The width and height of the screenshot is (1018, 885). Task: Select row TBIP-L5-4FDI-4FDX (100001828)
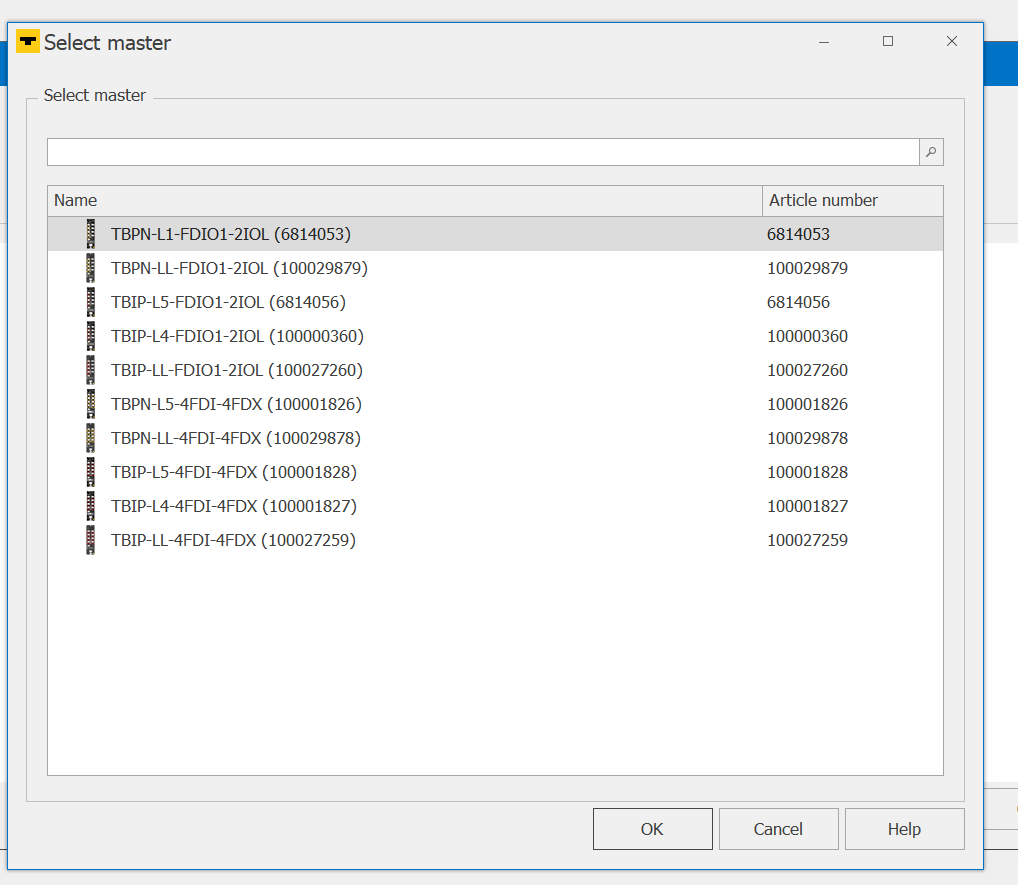[x=495, y=472]
